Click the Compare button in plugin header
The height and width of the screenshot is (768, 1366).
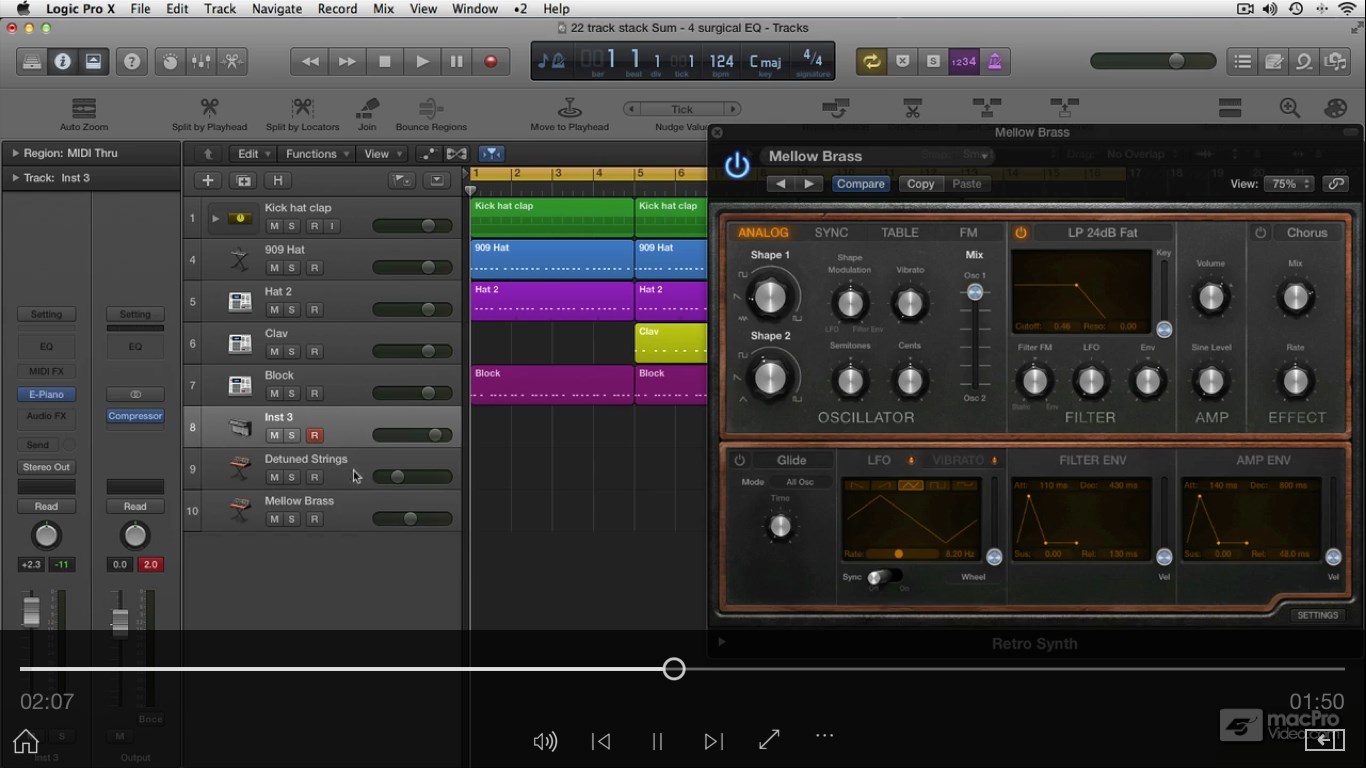pyautogui.click(x=860, y=184)
